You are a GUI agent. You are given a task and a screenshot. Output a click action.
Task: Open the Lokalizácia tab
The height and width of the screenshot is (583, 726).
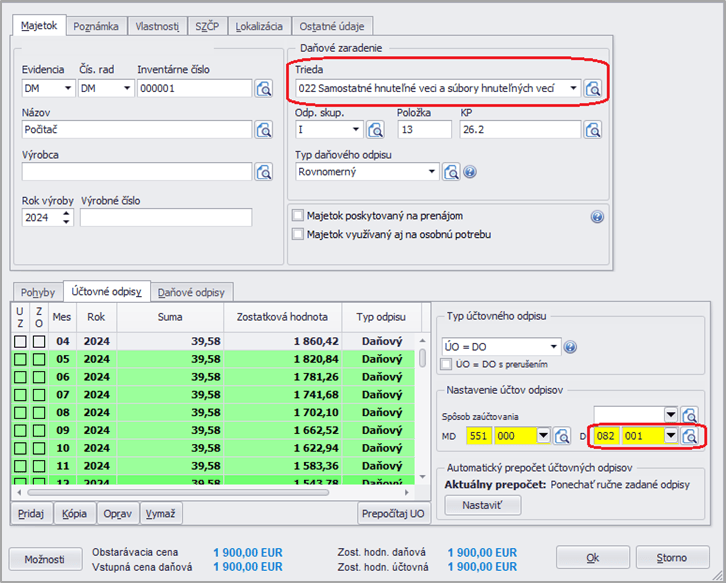click(259, 27)
